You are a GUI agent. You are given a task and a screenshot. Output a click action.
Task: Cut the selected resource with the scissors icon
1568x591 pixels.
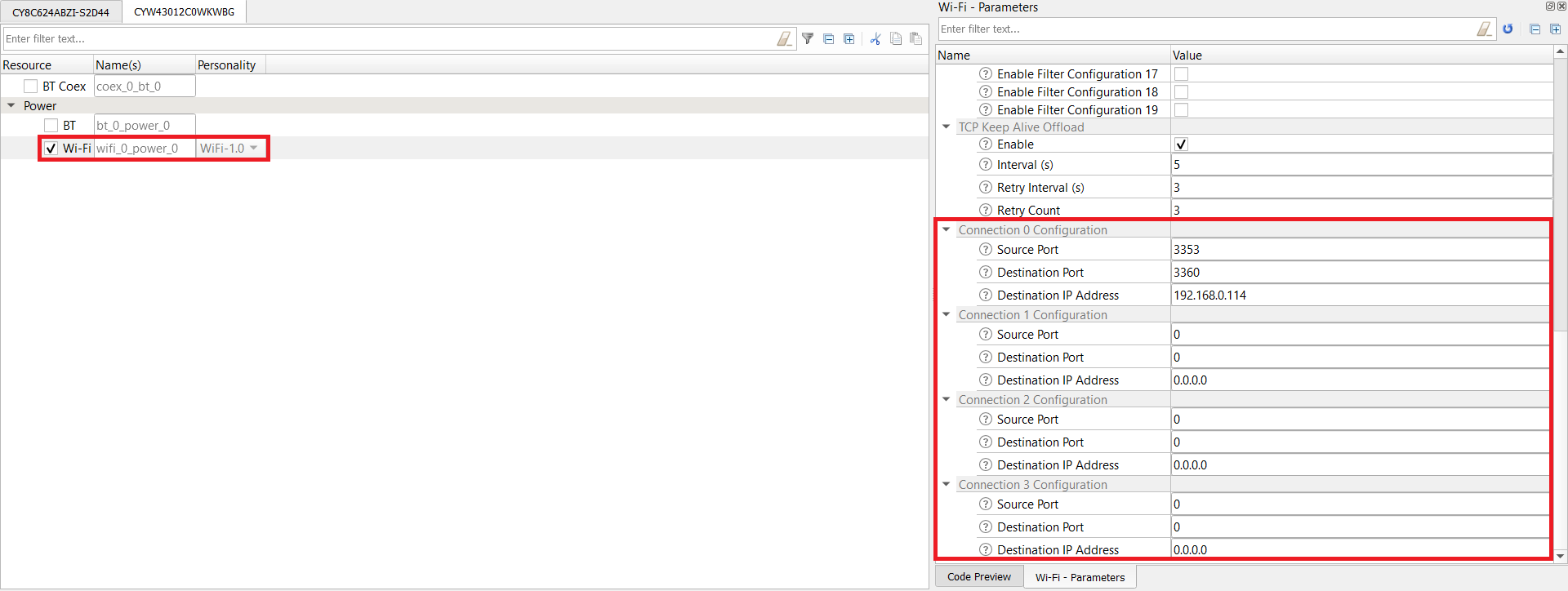point(875,38)
